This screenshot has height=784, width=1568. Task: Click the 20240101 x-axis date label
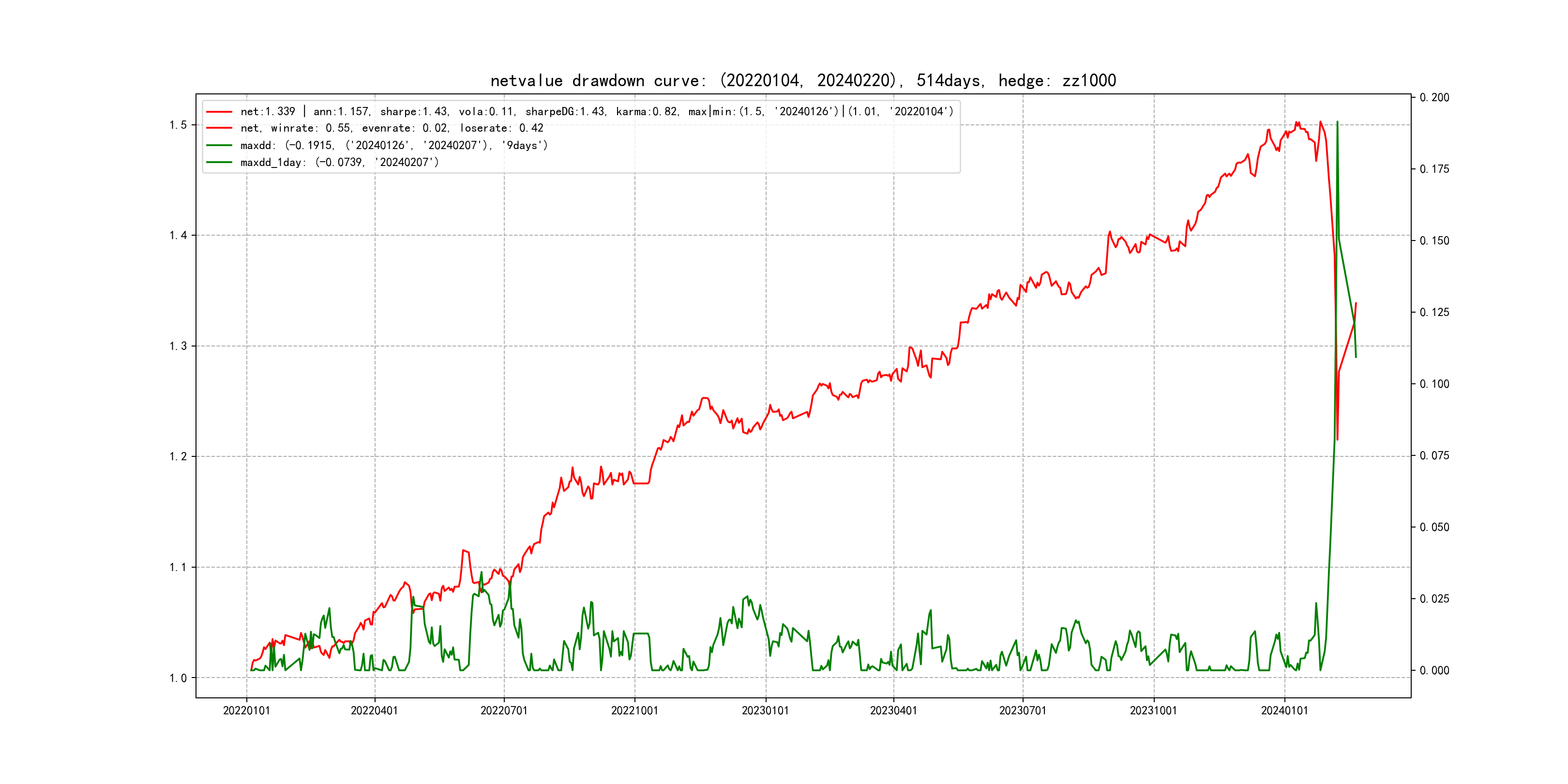coord(1284,710)
